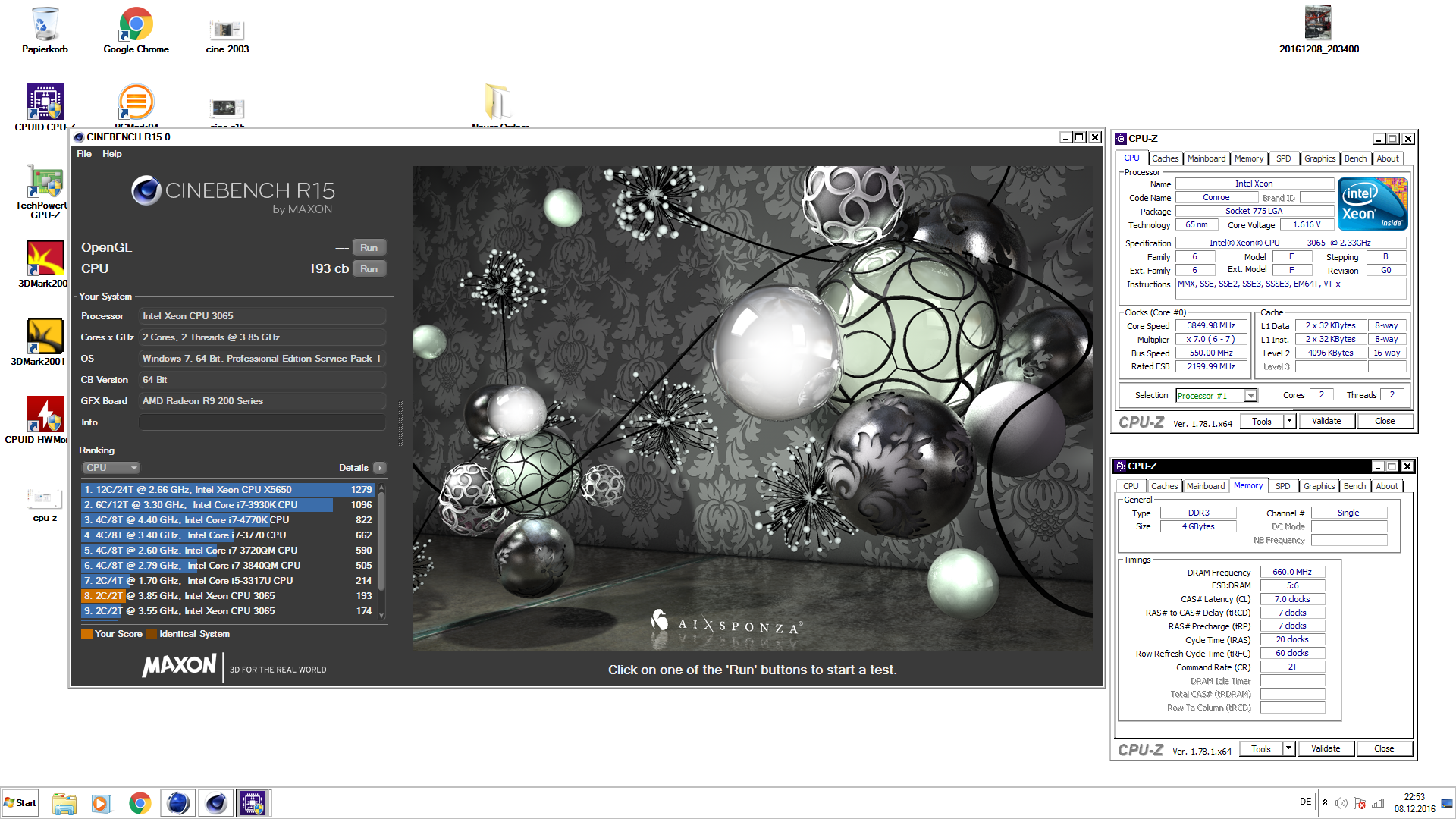Select ranking row Xeon CPU X5650

[x=228, y=490]
